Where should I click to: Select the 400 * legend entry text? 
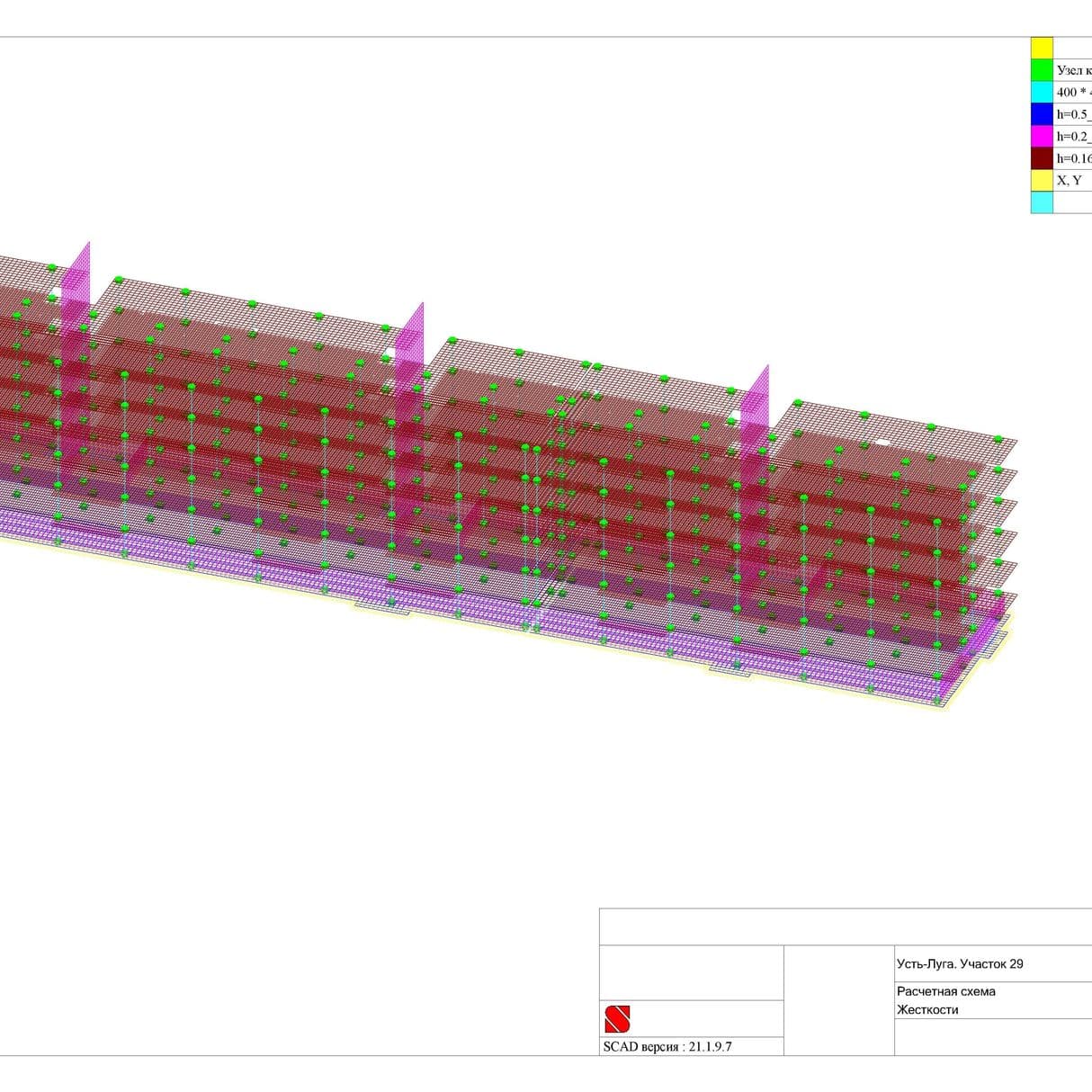click(1073, 92)
